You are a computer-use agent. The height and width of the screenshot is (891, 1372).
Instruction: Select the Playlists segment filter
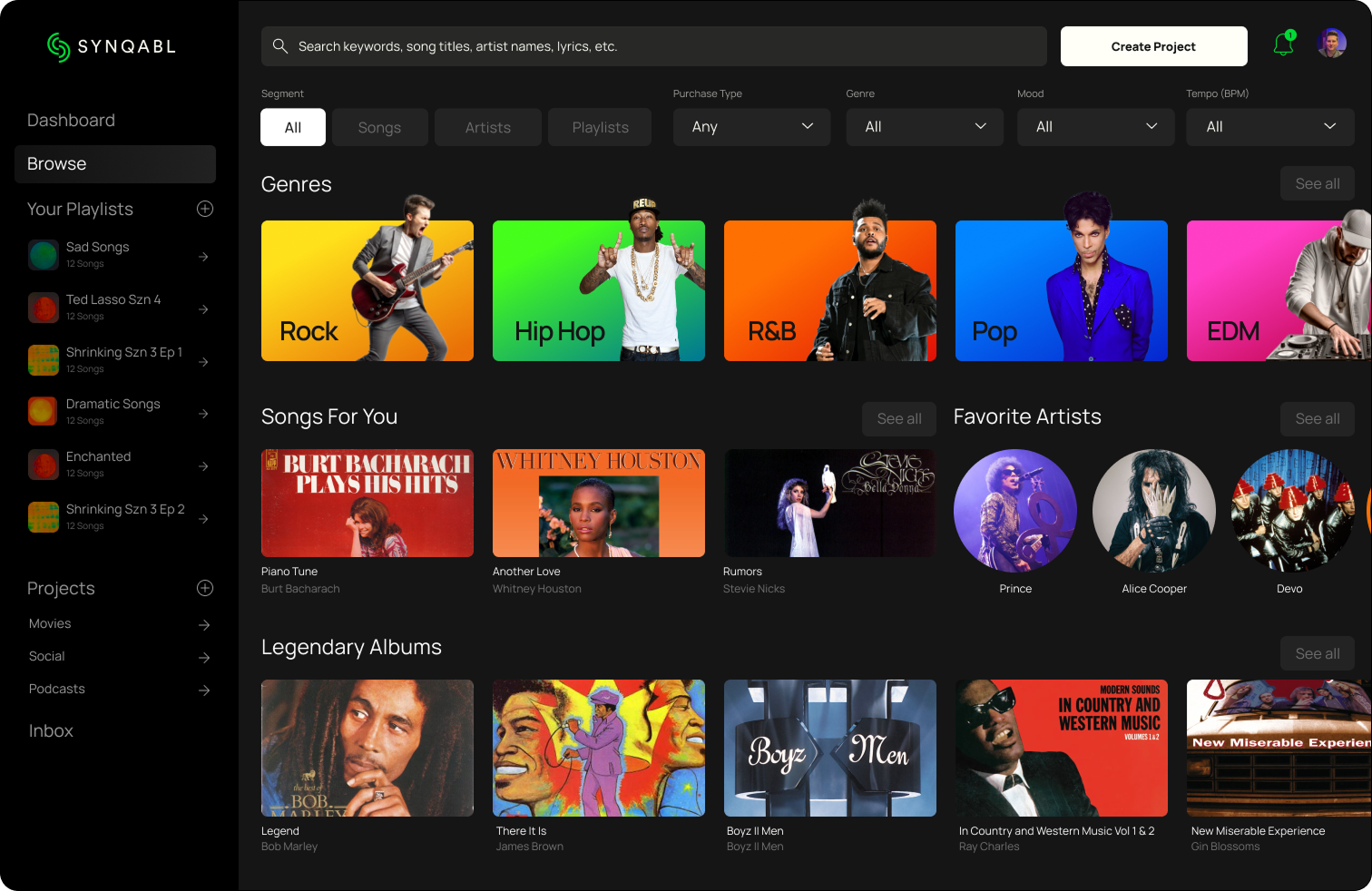(x=600, y=127)
